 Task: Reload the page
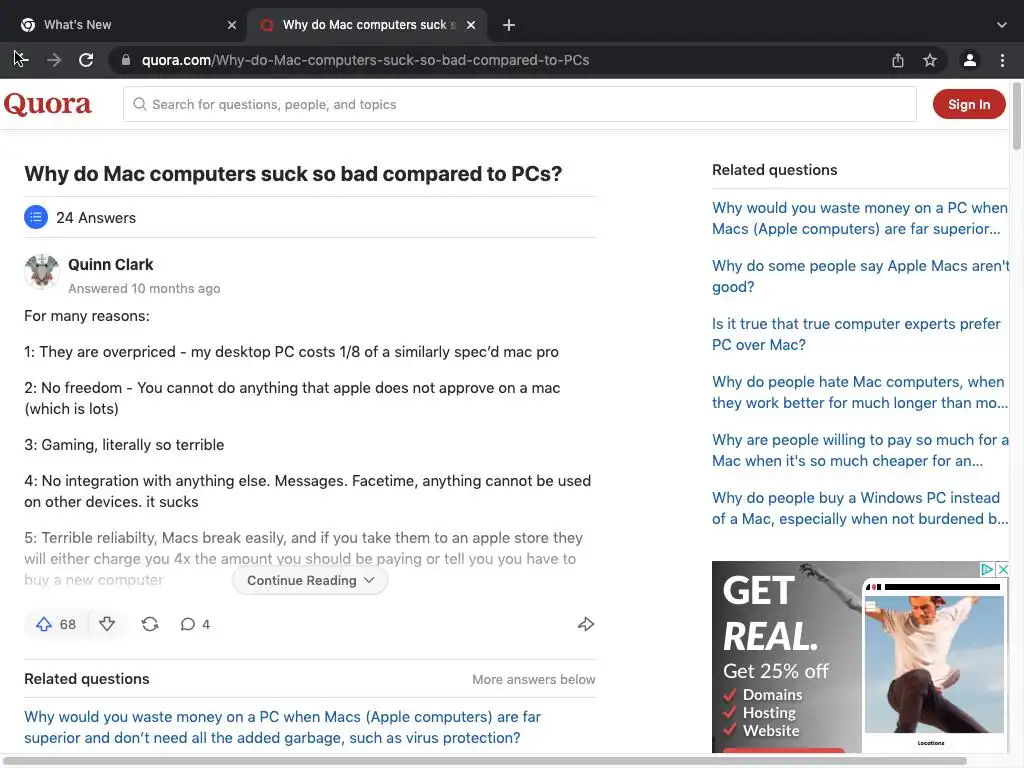[x=86, y=60]
